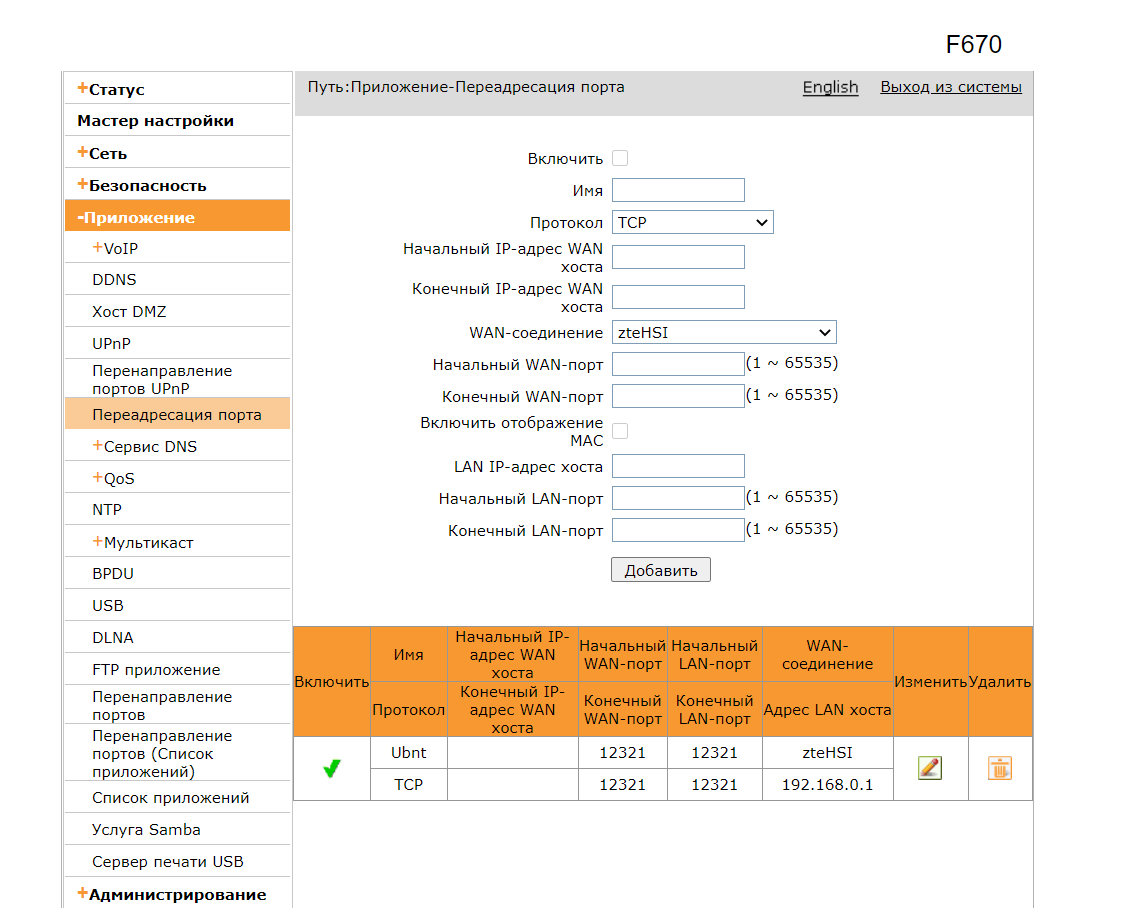The width and height of the screenshot is (1126, 908).
Task: Expand the Статус menu section
Action: (111, 89)
